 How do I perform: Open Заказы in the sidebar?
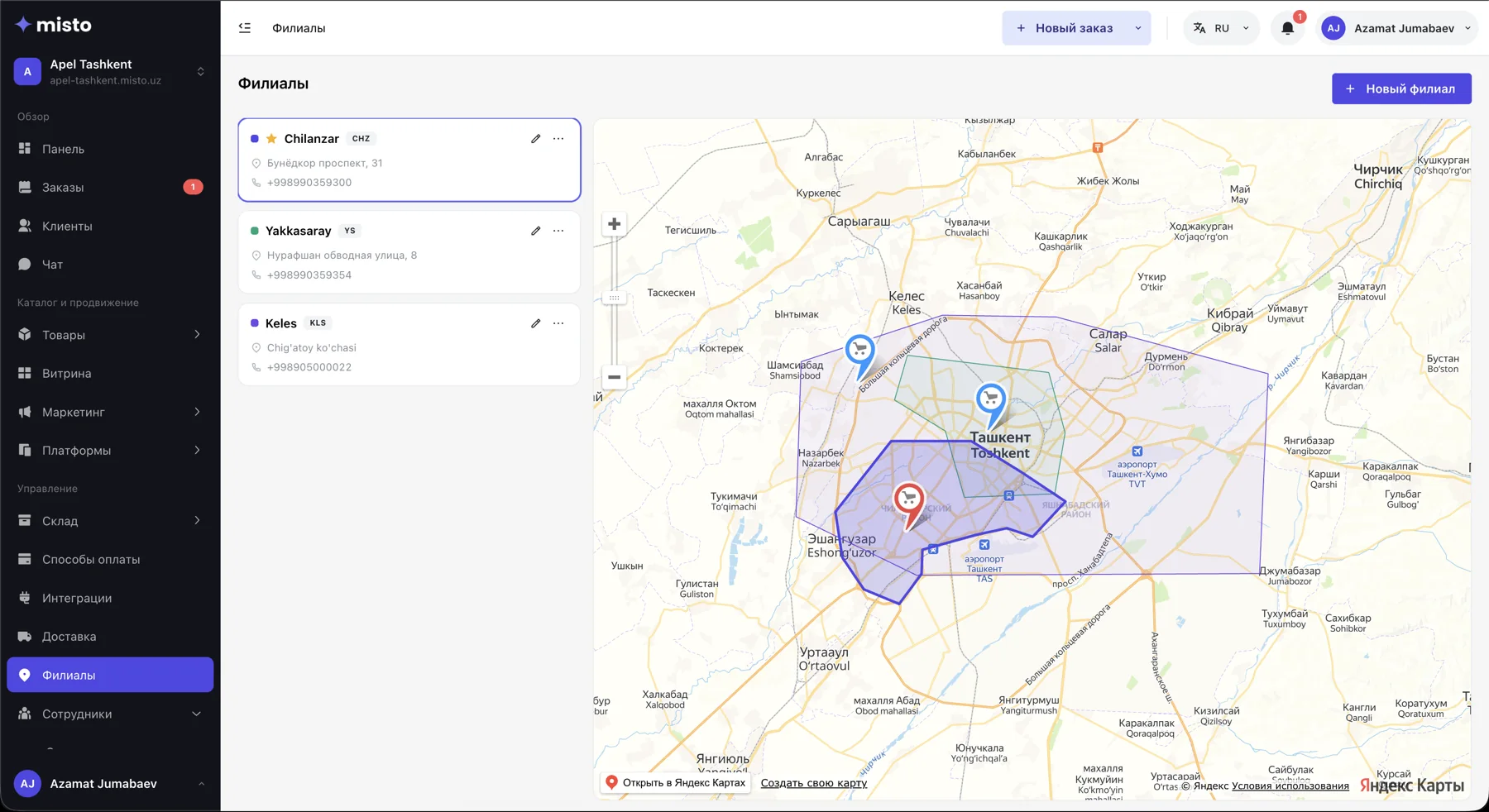[x=110, y=188]
